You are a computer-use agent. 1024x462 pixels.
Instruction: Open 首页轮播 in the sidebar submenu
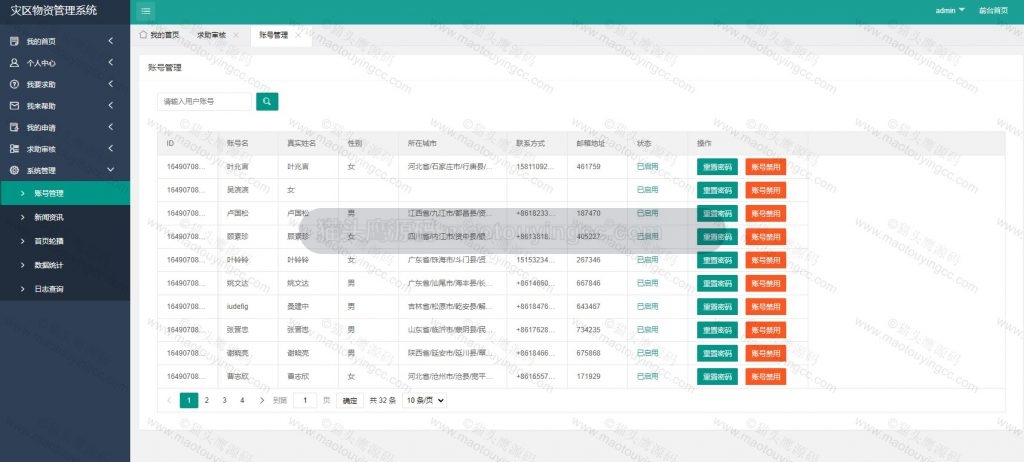coord(65,241)
